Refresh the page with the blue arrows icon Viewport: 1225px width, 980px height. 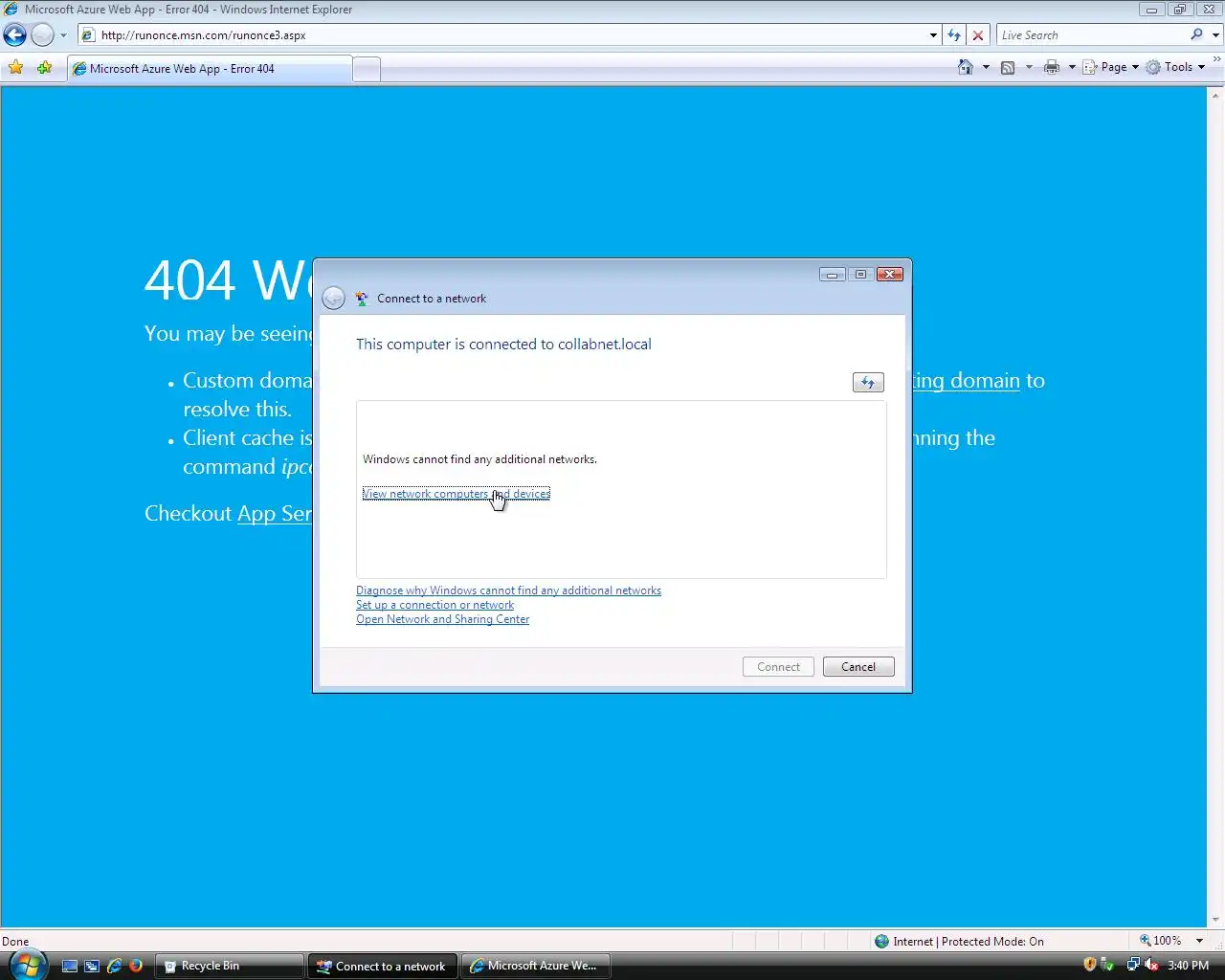click(x=954, y=35)
